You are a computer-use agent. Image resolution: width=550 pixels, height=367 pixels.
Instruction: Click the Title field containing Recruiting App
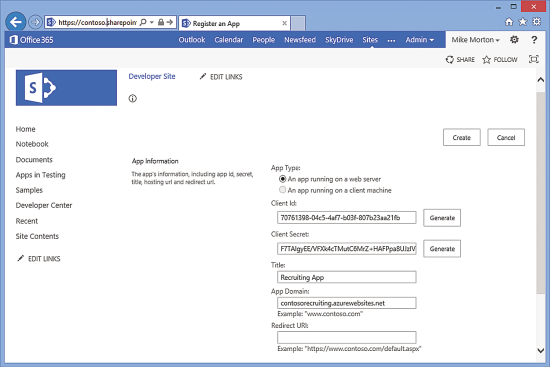(x=347, y=277)
